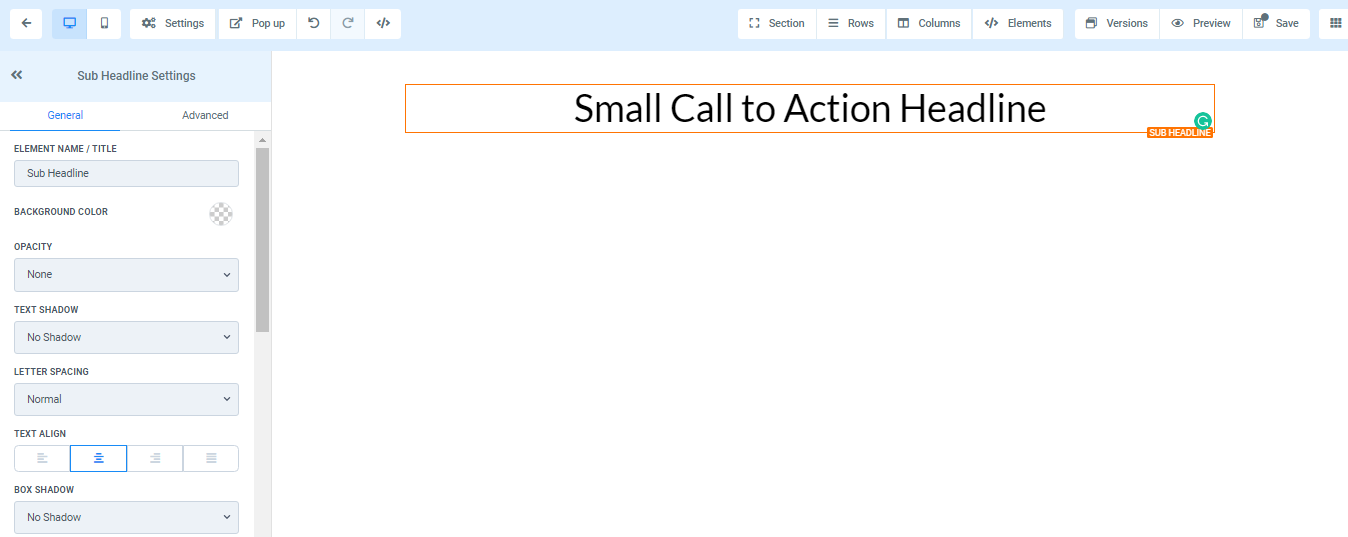This screenshot has height=537, width=1348.
Task: Expand the Opacity dropdown
Action: (126, 275)
